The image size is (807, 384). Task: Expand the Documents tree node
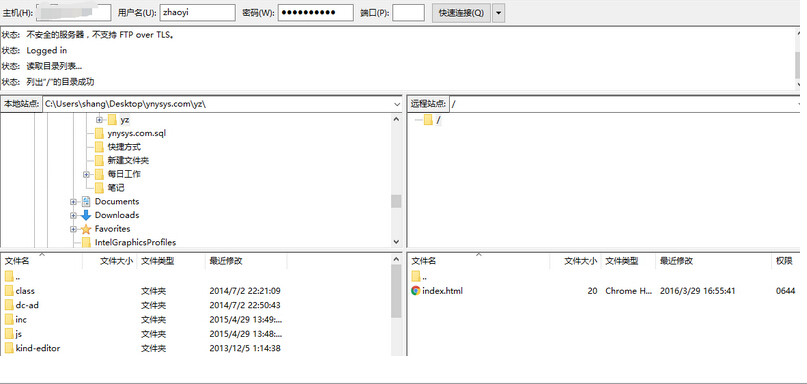pyautogui.click(x=73, y=202)
